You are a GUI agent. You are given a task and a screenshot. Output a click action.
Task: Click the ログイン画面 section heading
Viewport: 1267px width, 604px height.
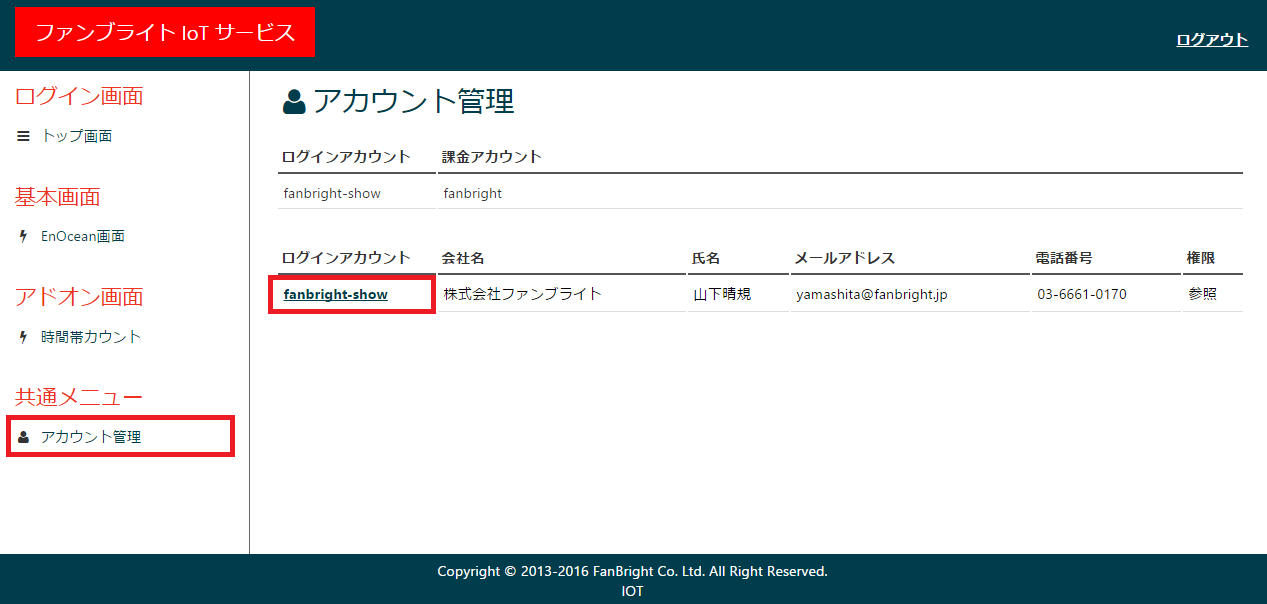(x=79, y=96)
